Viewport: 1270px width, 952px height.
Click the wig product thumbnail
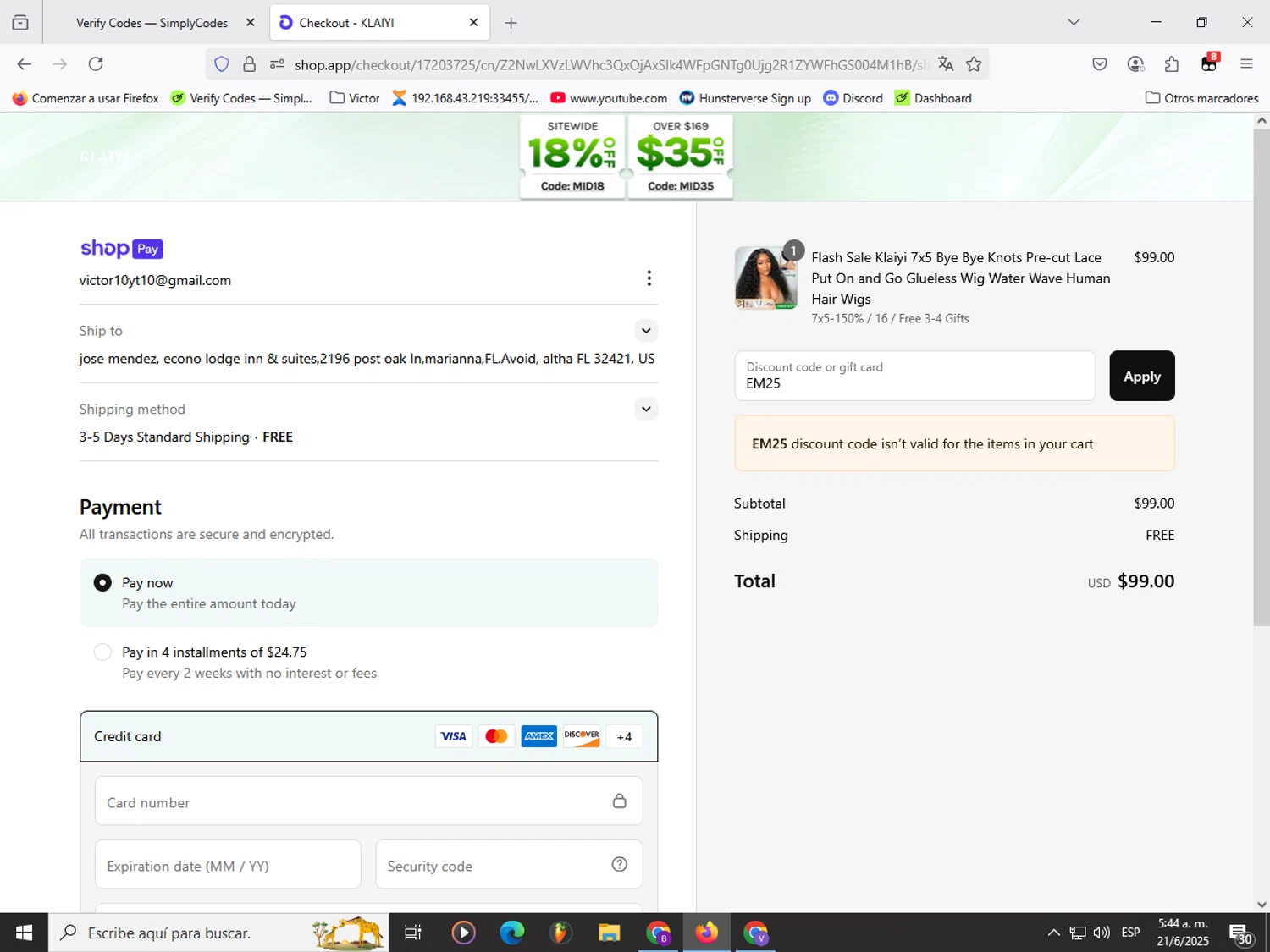765,278
